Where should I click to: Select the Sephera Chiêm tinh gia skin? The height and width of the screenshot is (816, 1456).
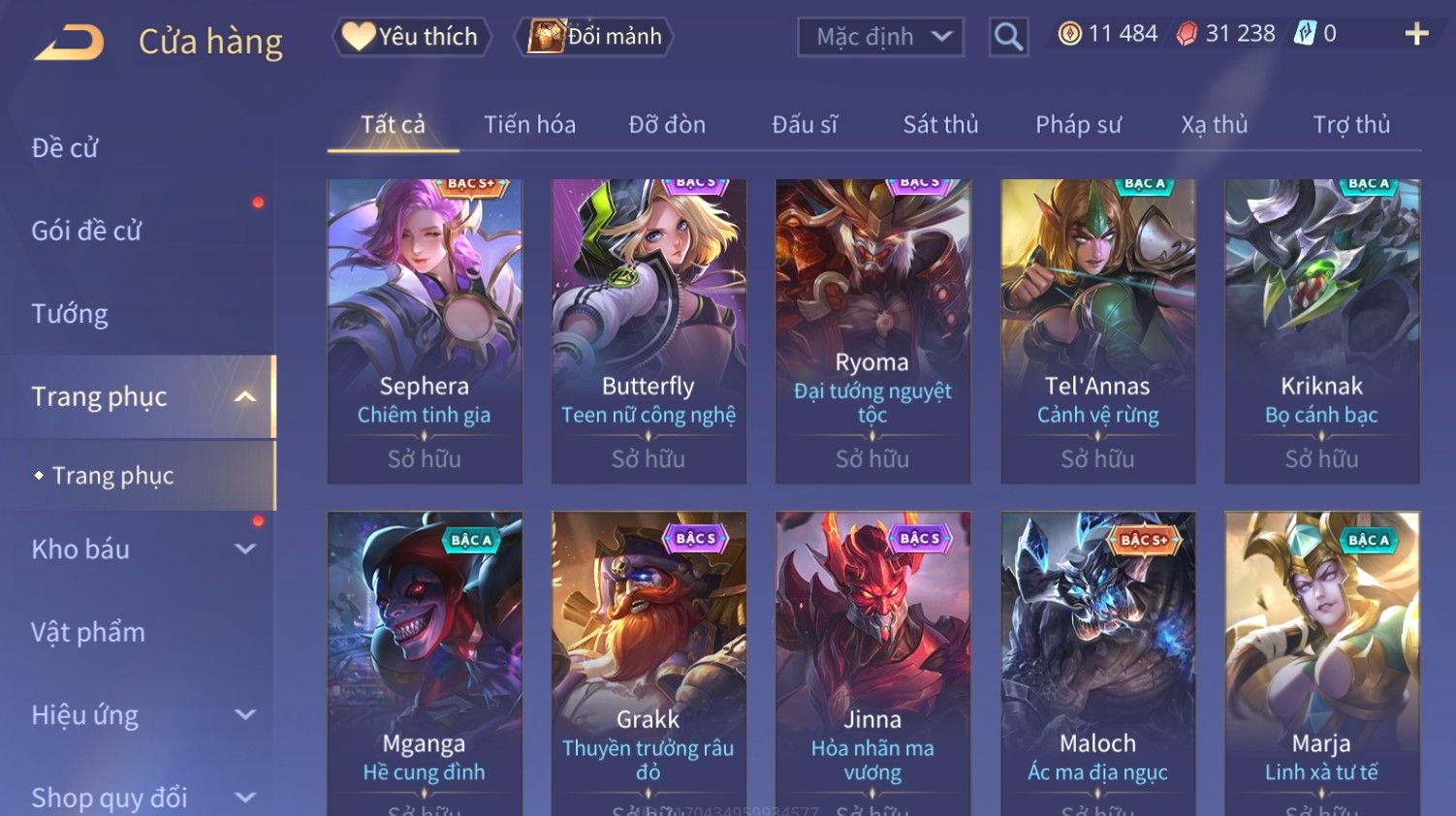425,330
